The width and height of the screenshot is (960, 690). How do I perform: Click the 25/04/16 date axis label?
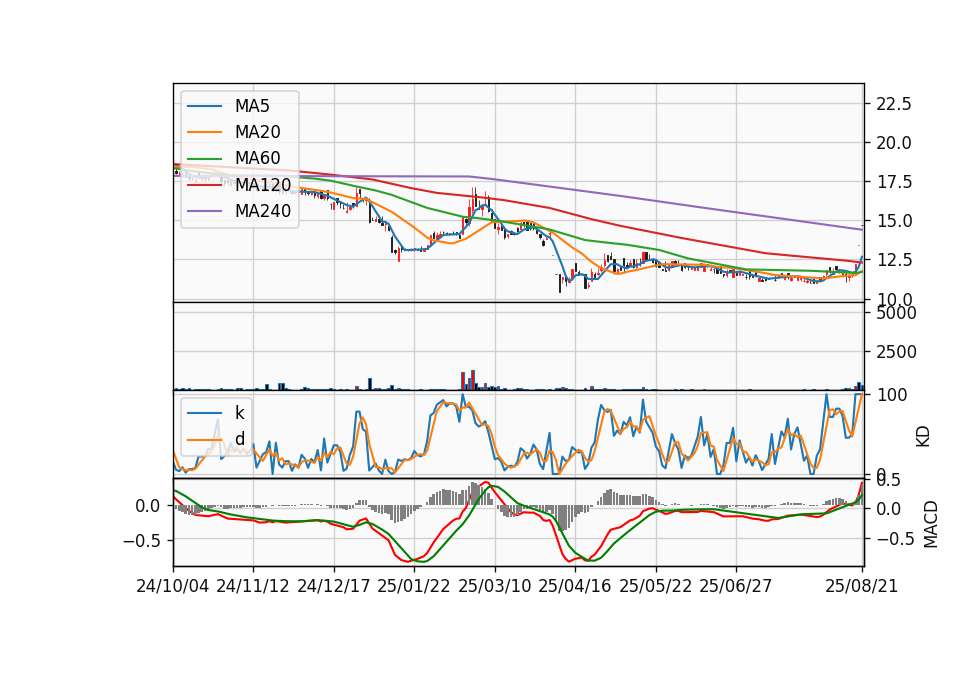tap(575, 586)
